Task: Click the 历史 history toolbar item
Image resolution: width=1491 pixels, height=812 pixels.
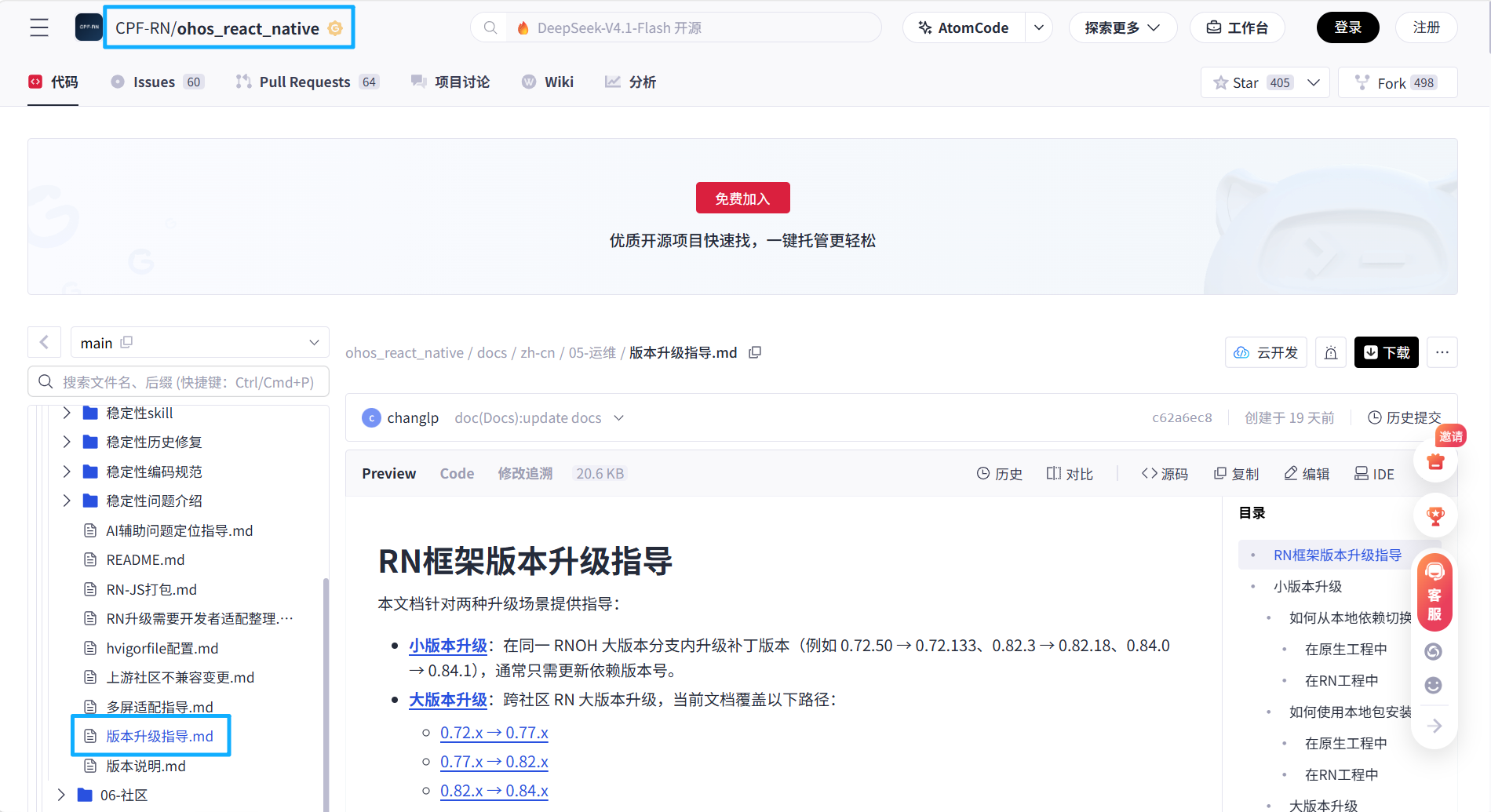Action: (999, 473)
